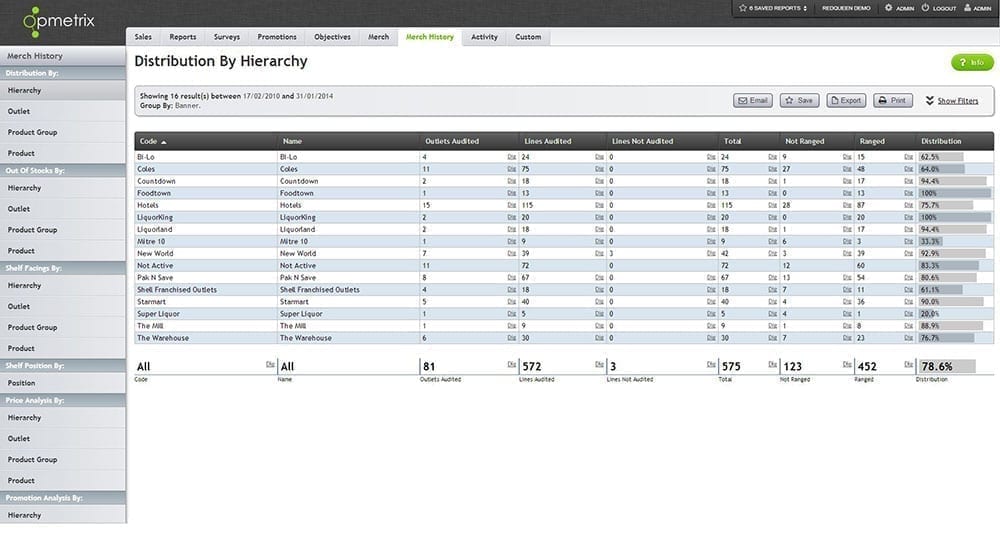Click the total Distribution bar showing 78.6%
The image size is (1000, 533).
pyautogui.click(x=947, y=367)
